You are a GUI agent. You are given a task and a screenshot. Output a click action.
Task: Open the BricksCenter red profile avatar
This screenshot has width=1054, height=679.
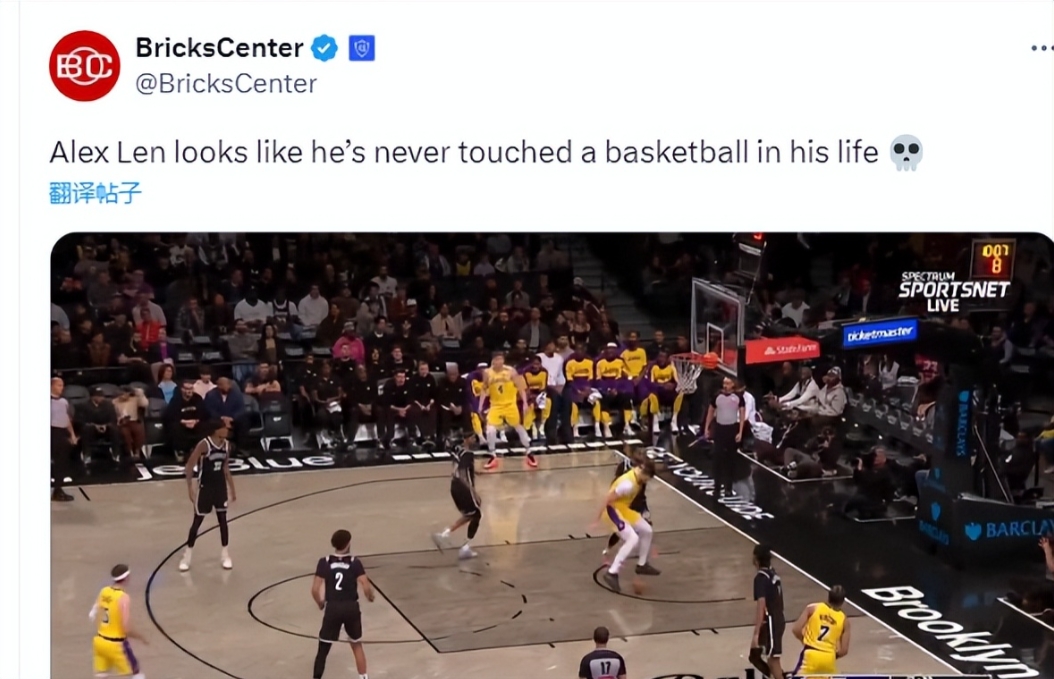tap(85, 66)
